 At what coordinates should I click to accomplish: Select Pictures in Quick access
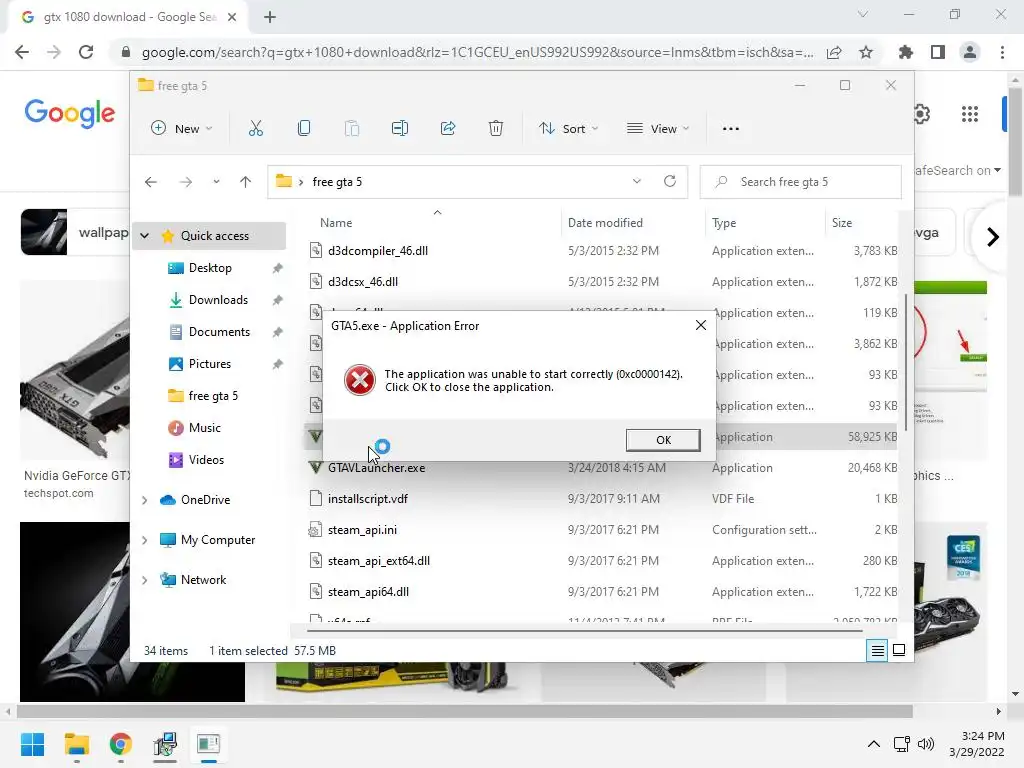point(210,364)
